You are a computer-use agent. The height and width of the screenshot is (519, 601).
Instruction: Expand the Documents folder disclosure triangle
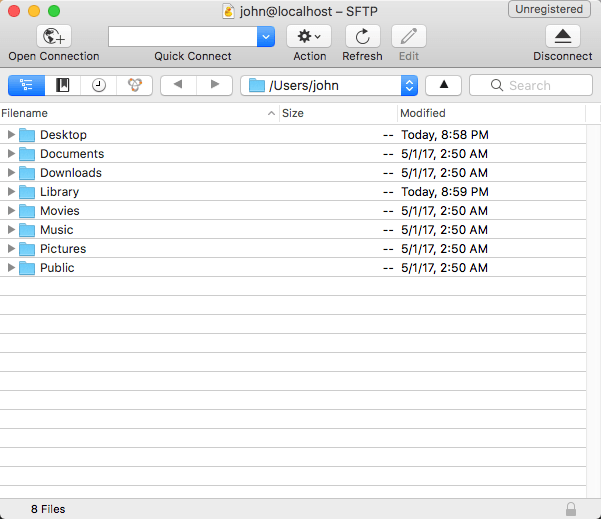point(11,154)
